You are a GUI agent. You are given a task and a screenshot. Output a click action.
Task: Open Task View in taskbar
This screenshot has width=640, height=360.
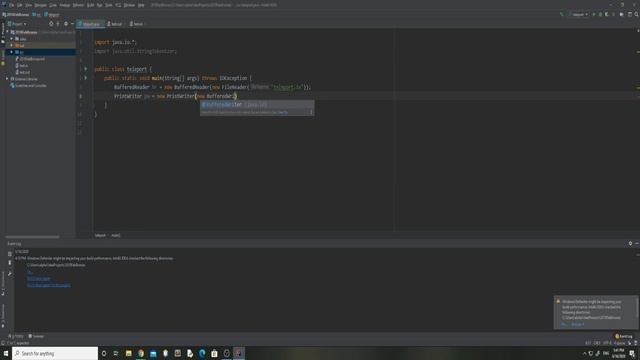point(116,353)
